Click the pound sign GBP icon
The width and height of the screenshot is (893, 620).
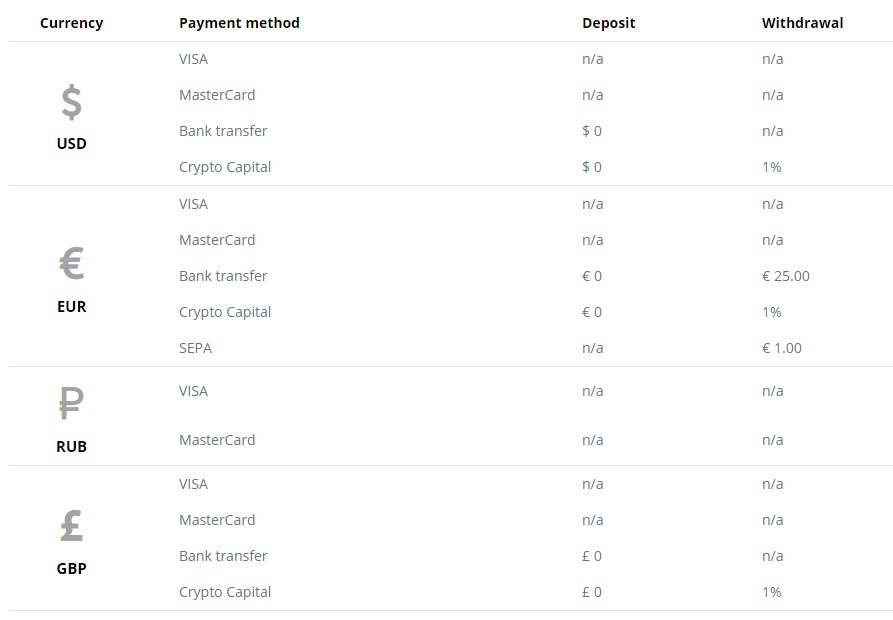pyautogui.click(x=72, y=525)
